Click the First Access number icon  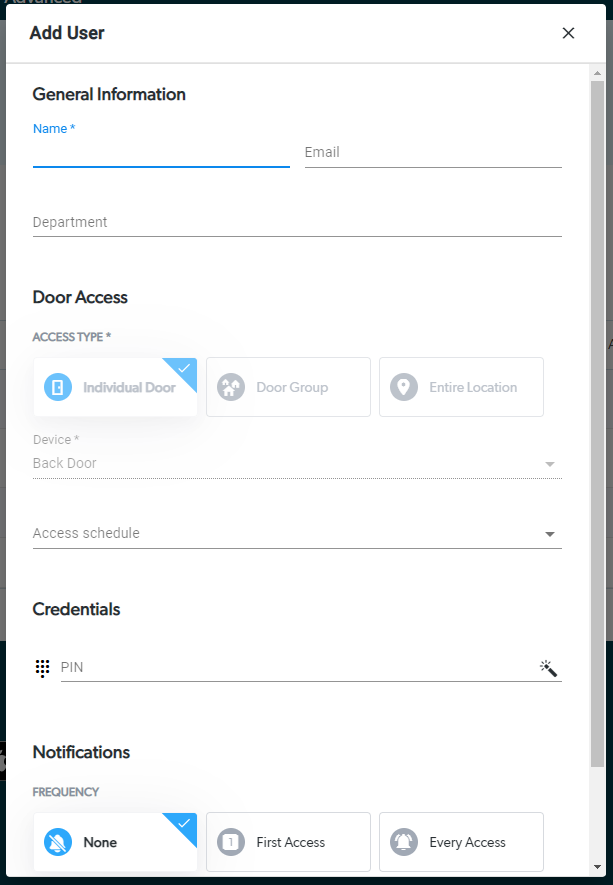[x=231, y=842]
